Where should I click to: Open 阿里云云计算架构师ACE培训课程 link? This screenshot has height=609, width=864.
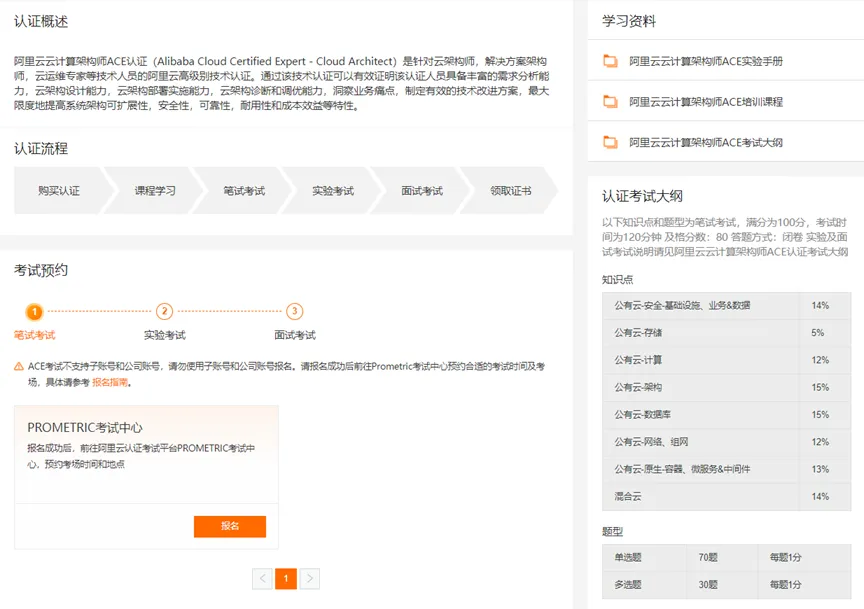click(x=706, y=102)
